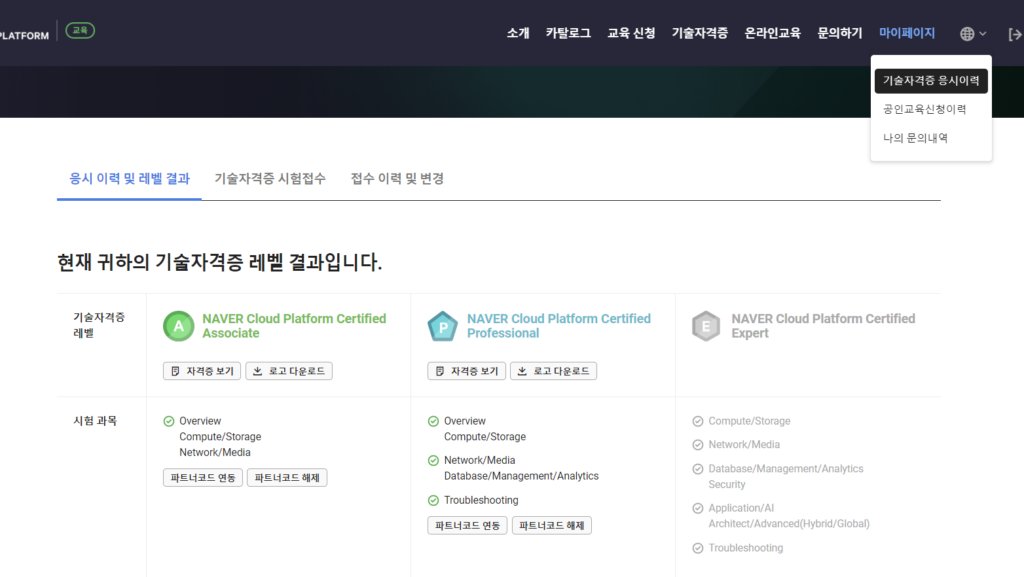Viewport: 1024px width, 577px height.
Task: Click the 시험 과목 row label
Action: [x=95, y=421]
